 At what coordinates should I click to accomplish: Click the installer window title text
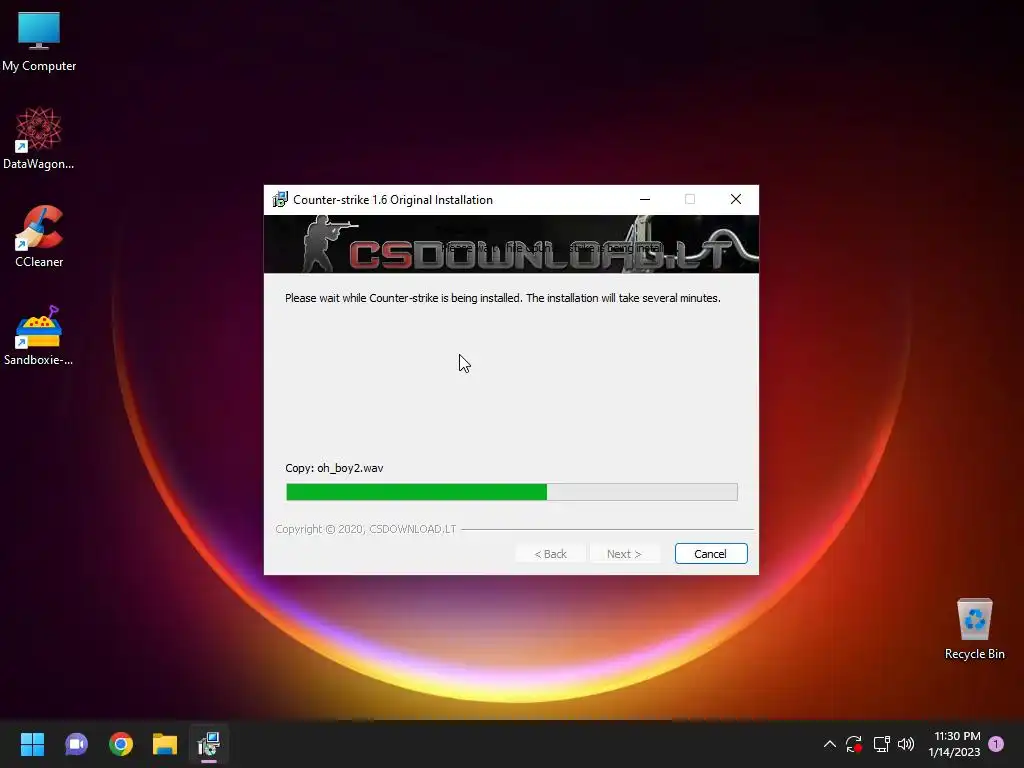(393, 200)
